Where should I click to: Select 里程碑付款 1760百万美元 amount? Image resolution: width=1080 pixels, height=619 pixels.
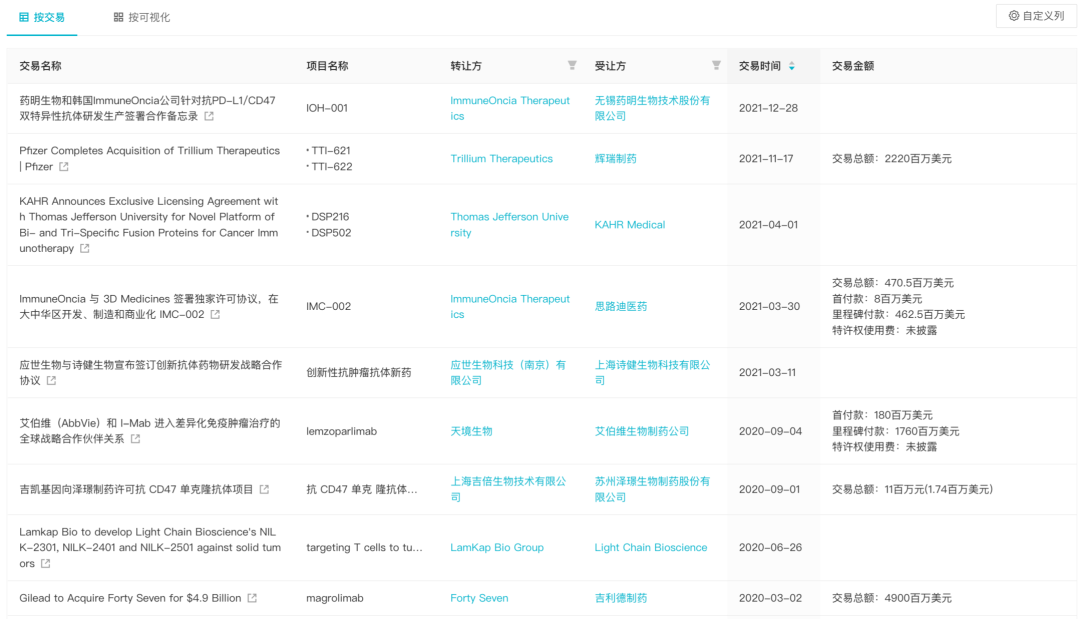pyautogui.click(x=895, y=431)
